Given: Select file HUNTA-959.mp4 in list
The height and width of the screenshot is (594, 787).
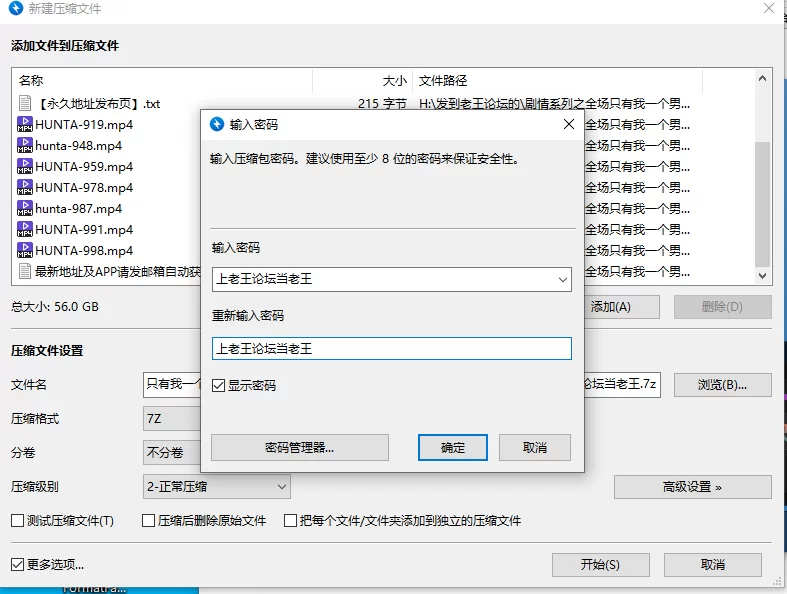Looking at the screenshot, I should pos(84,167).
